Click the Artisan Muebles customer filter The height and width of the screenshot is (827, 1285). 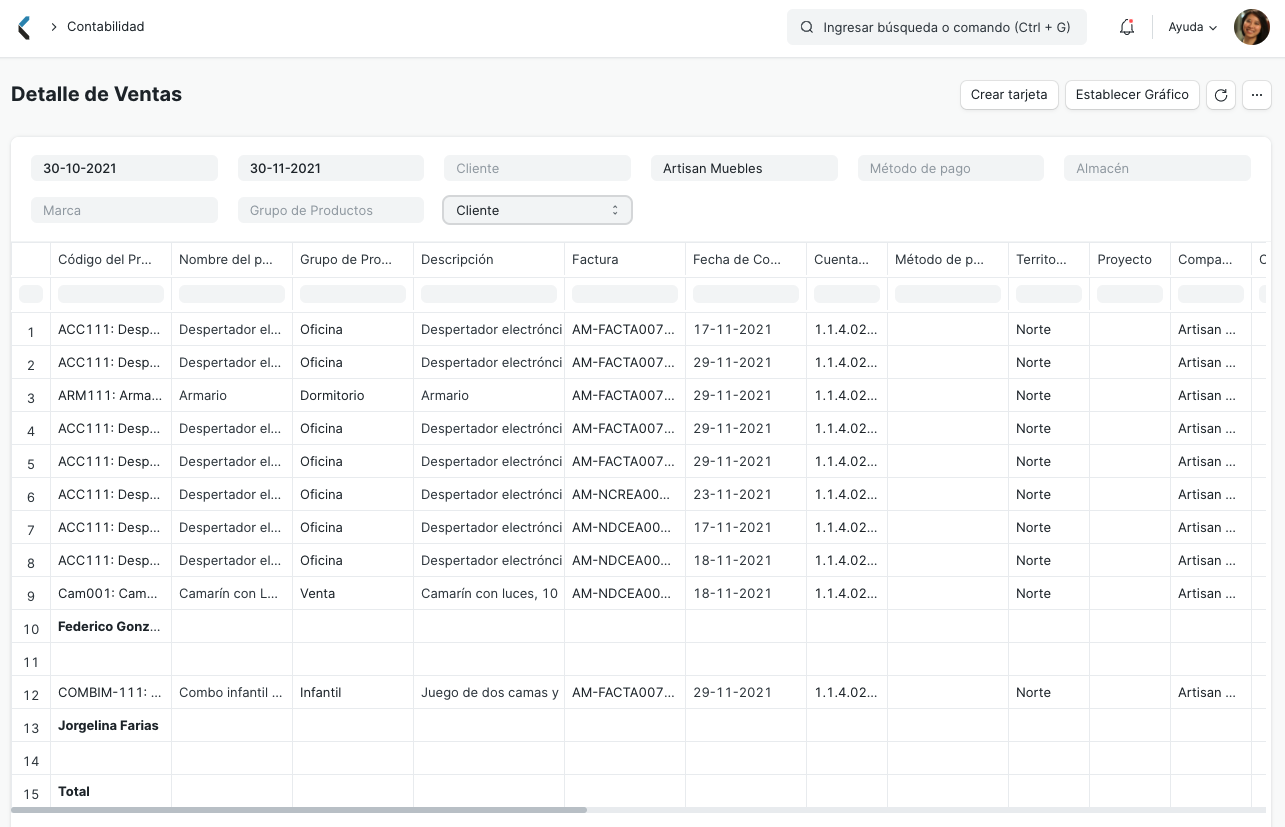pyautogui.click(x=744, y=168)
